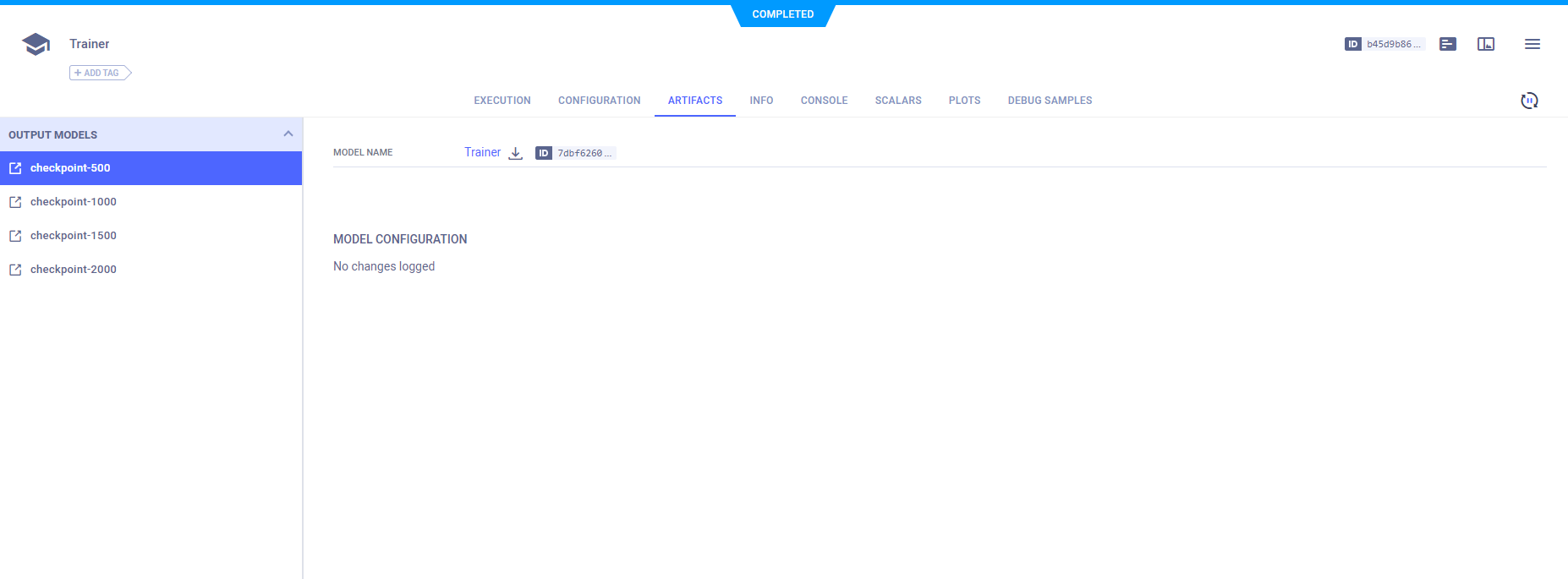Select checkpoint-1500 in output models
Screen dimensions: 1568x579
[74, 236]
